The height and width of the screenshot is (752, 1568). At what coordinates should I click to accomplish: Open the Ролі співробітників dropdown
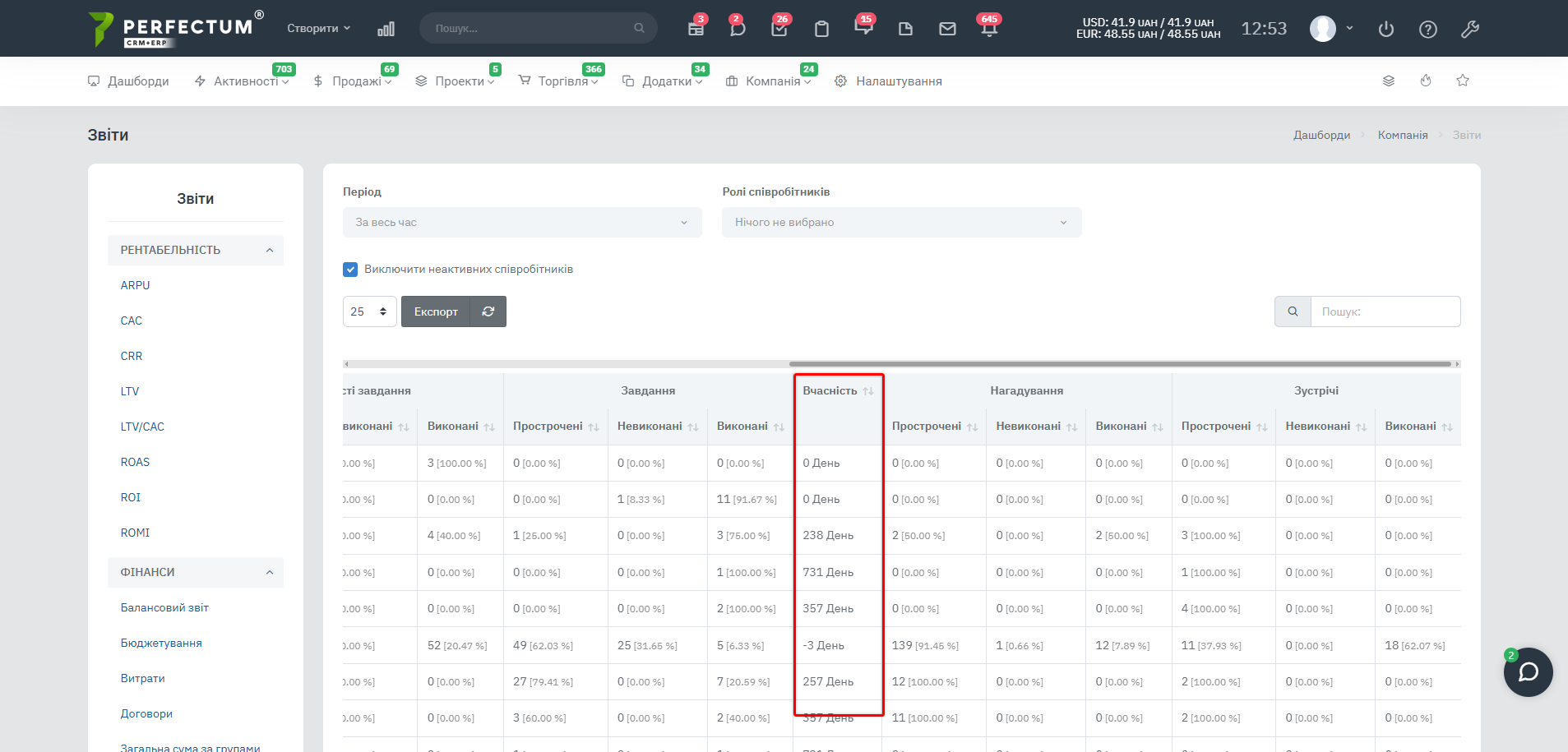[x=901, y=223]
